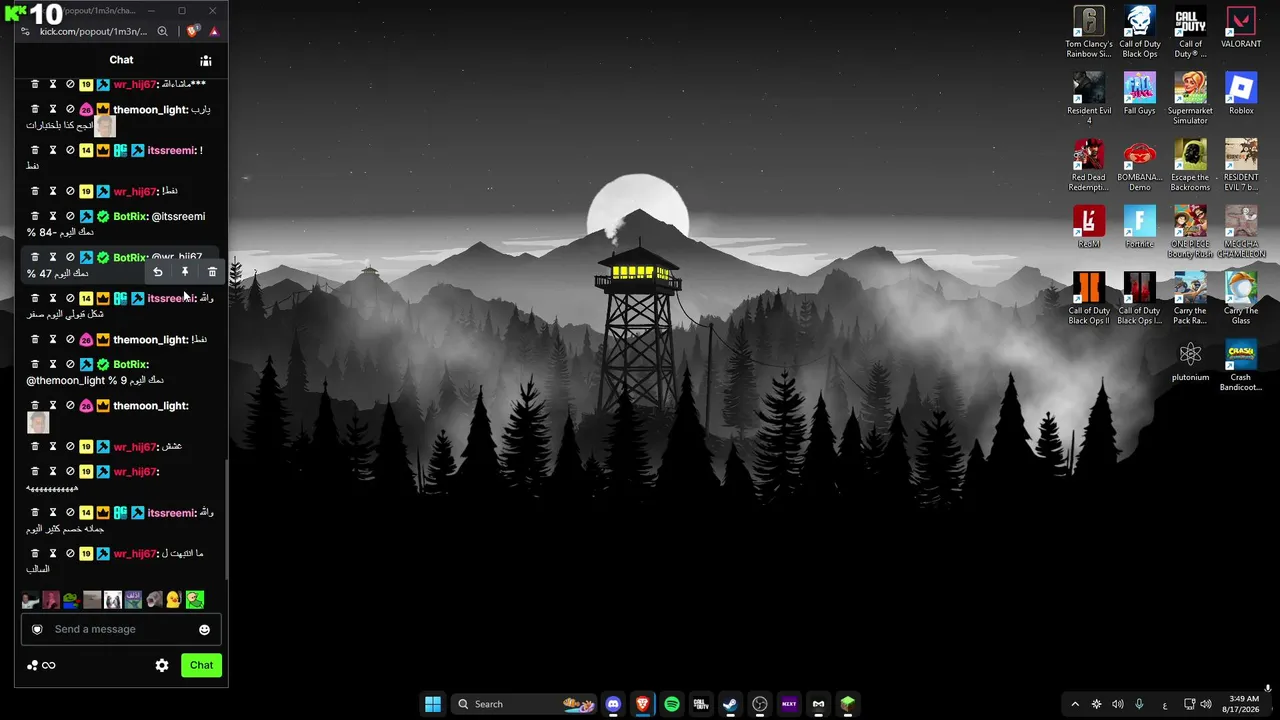
Task: Delete the BotRix @wr_hij67 message via hover trash
Action: coord(212,272)
